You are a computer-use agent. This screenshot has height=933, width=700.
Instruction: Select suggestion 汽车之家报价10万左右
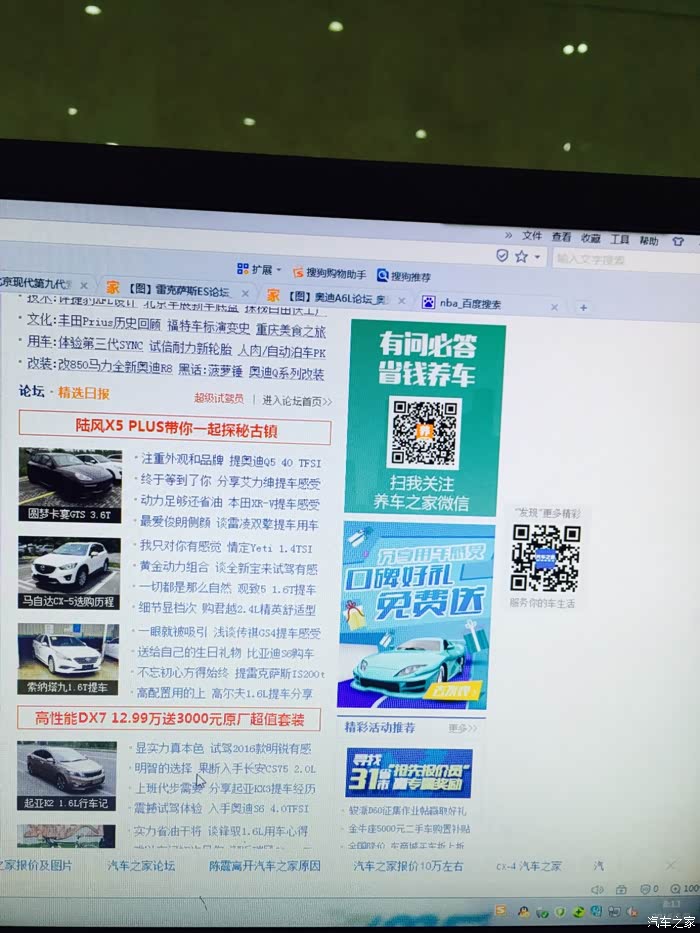point(408,866)
